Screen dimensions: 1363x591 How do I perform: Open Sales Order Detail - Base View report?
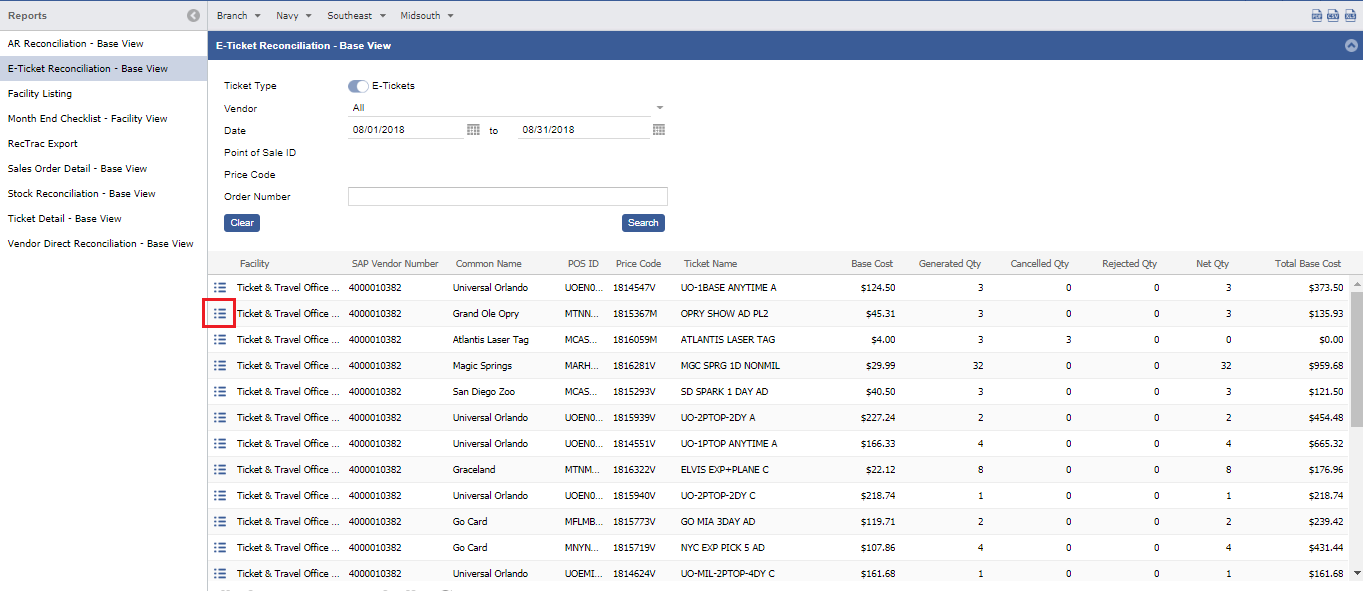77,169
